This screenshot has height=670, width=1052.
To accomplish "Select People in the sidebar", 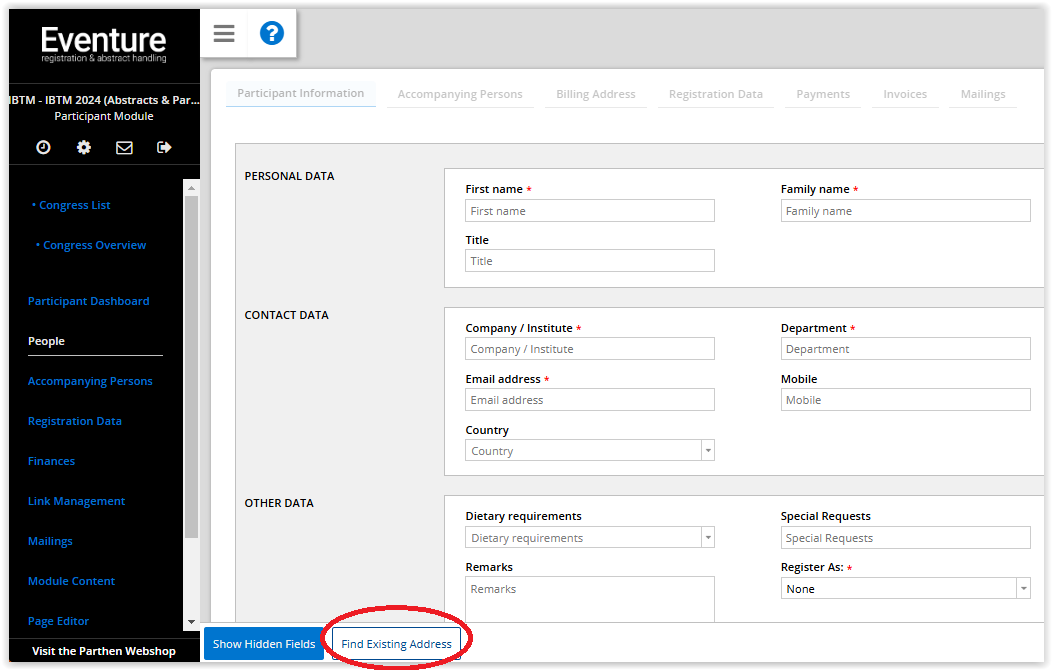I will (x=46, y=341).
